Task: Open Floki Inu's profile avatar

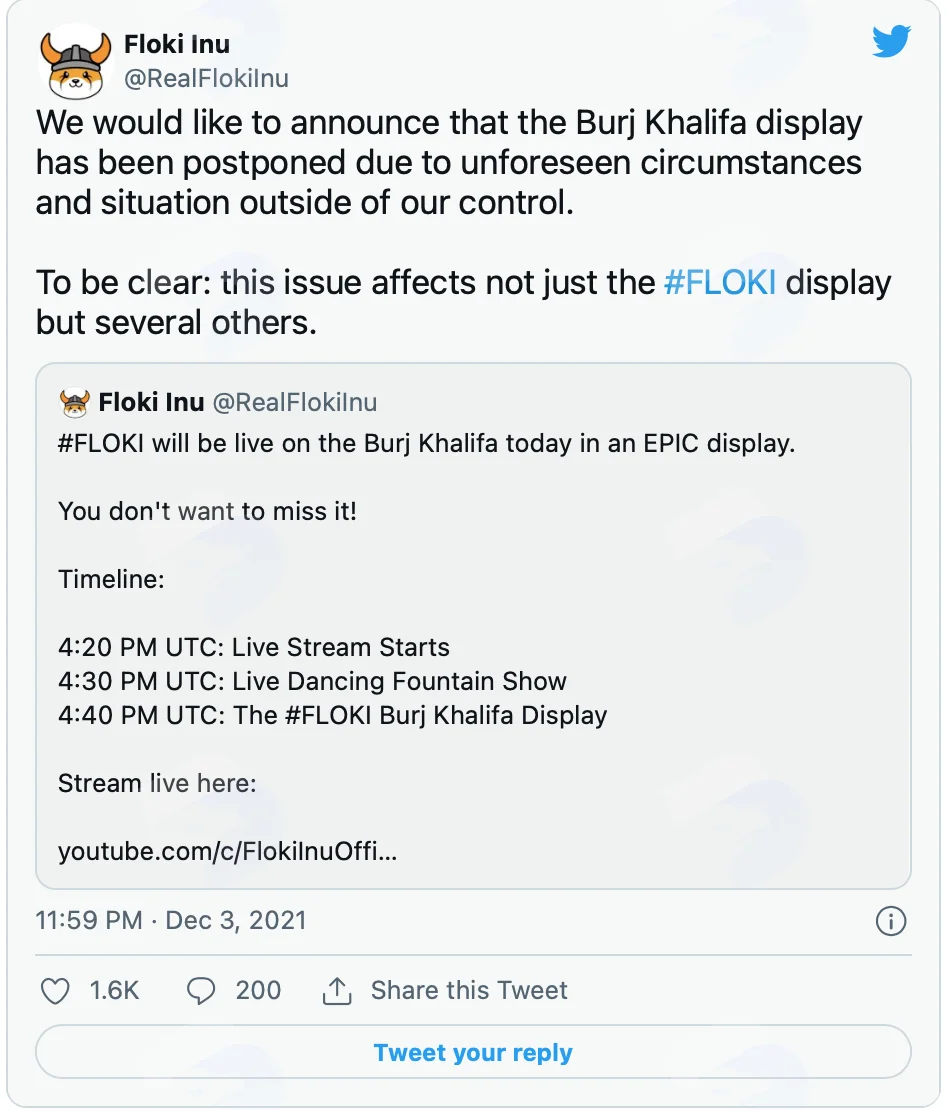Action: point(76,62)
